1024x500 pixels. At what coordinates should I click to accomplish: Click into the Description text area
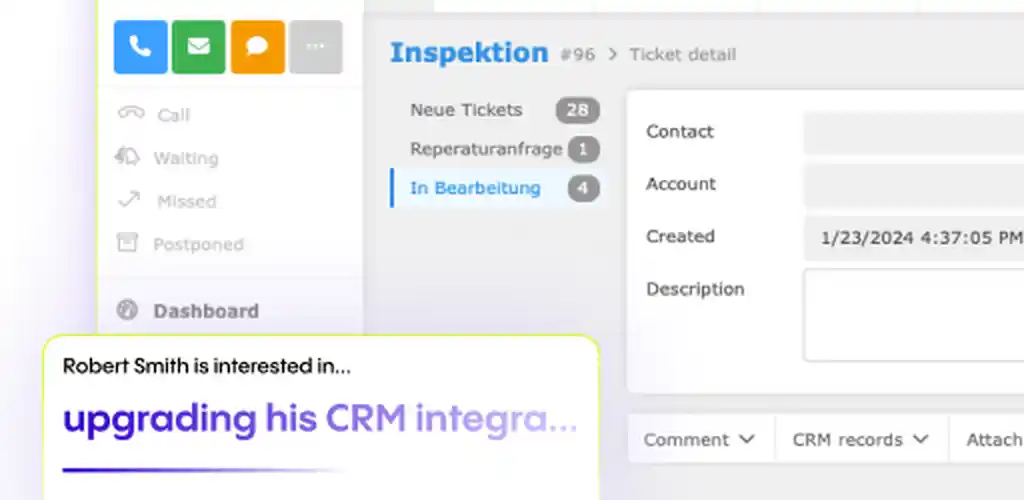tap(914, 315)
